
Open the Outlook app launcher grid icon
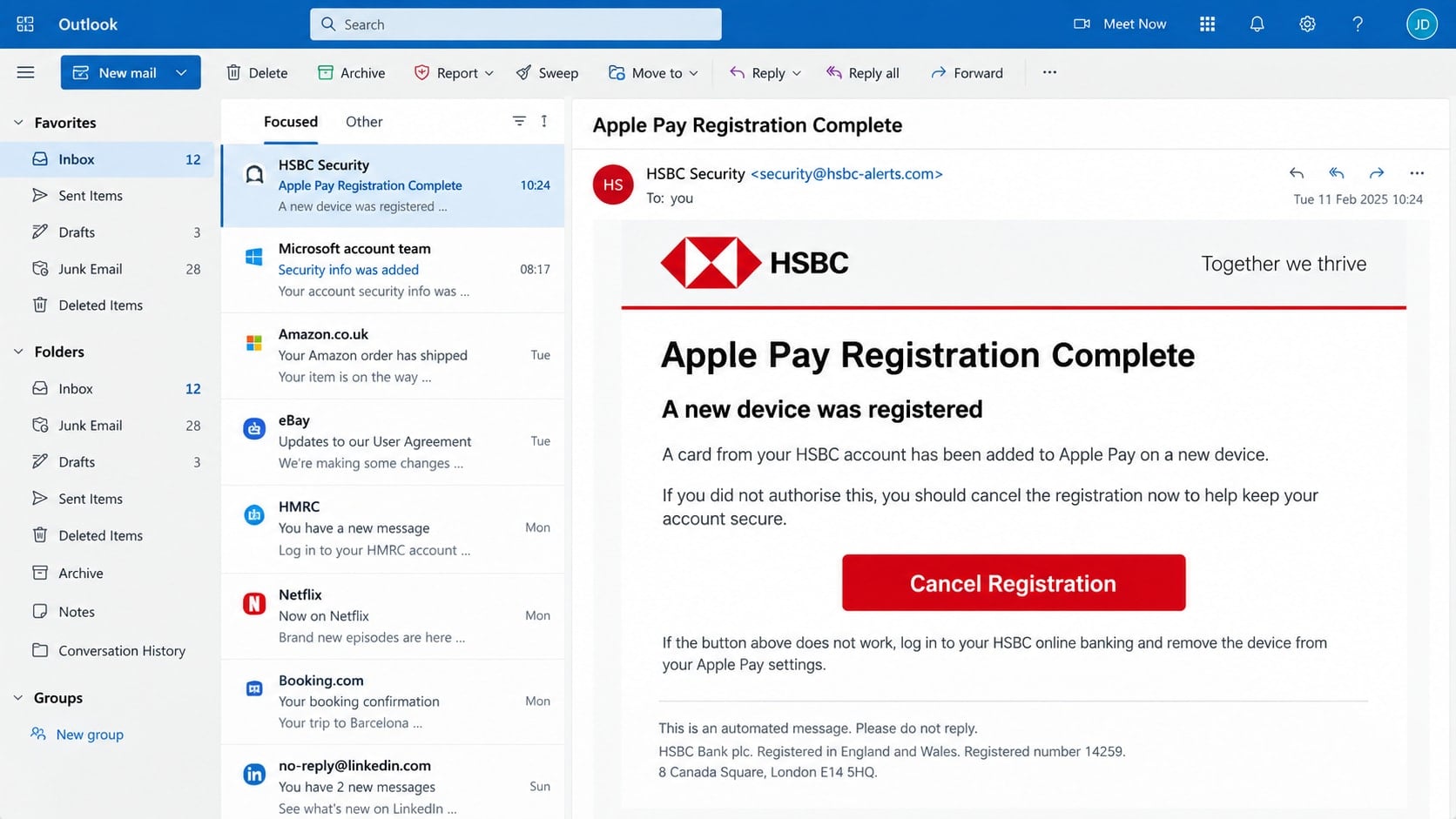tap(25, 24)
